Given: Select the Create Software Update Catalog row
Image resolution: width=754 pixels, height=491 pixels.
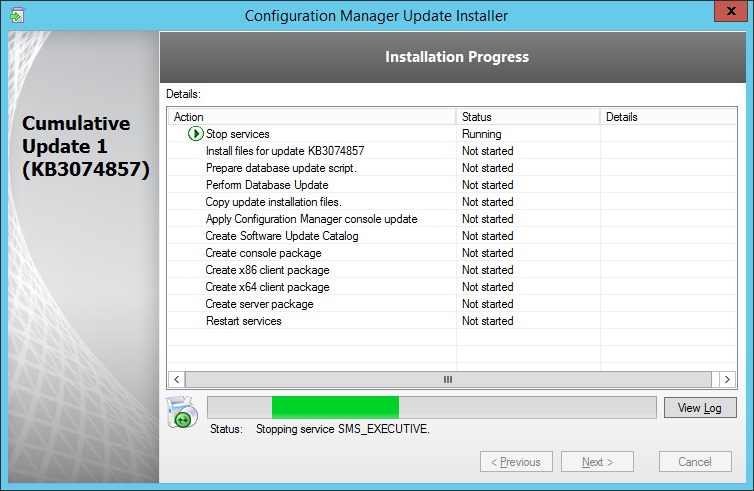Looking at the screenshot, I should pyautogui.click(x=281, y=236).
